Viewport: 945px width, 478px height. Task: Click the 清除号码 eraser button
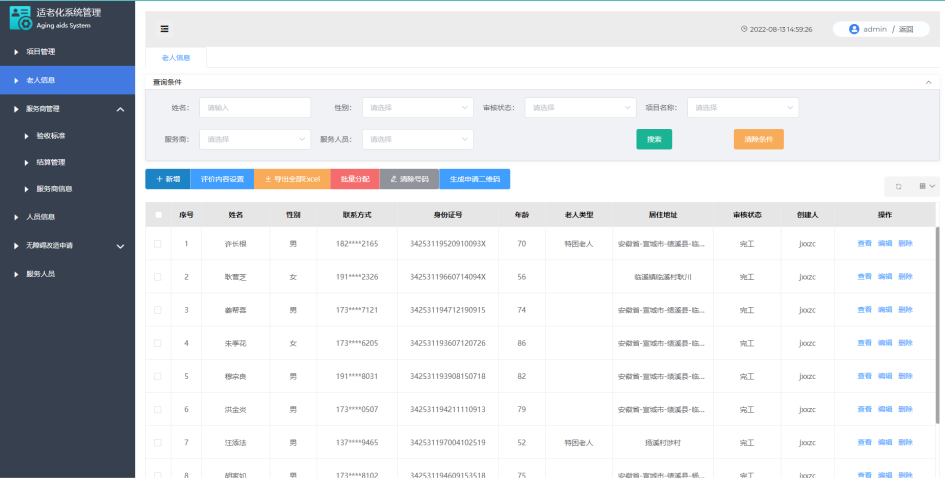(x=409, y=179)
